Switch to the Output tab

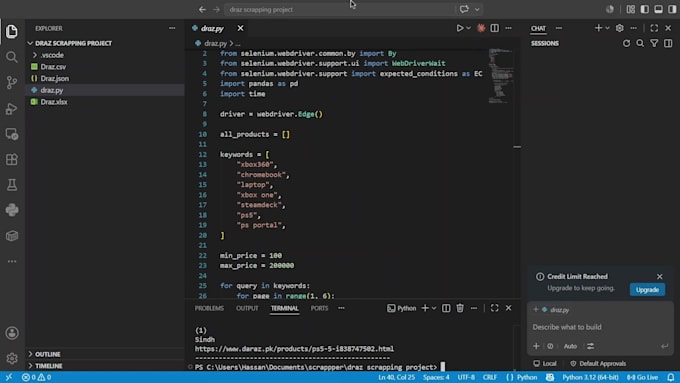coord(247,308)
